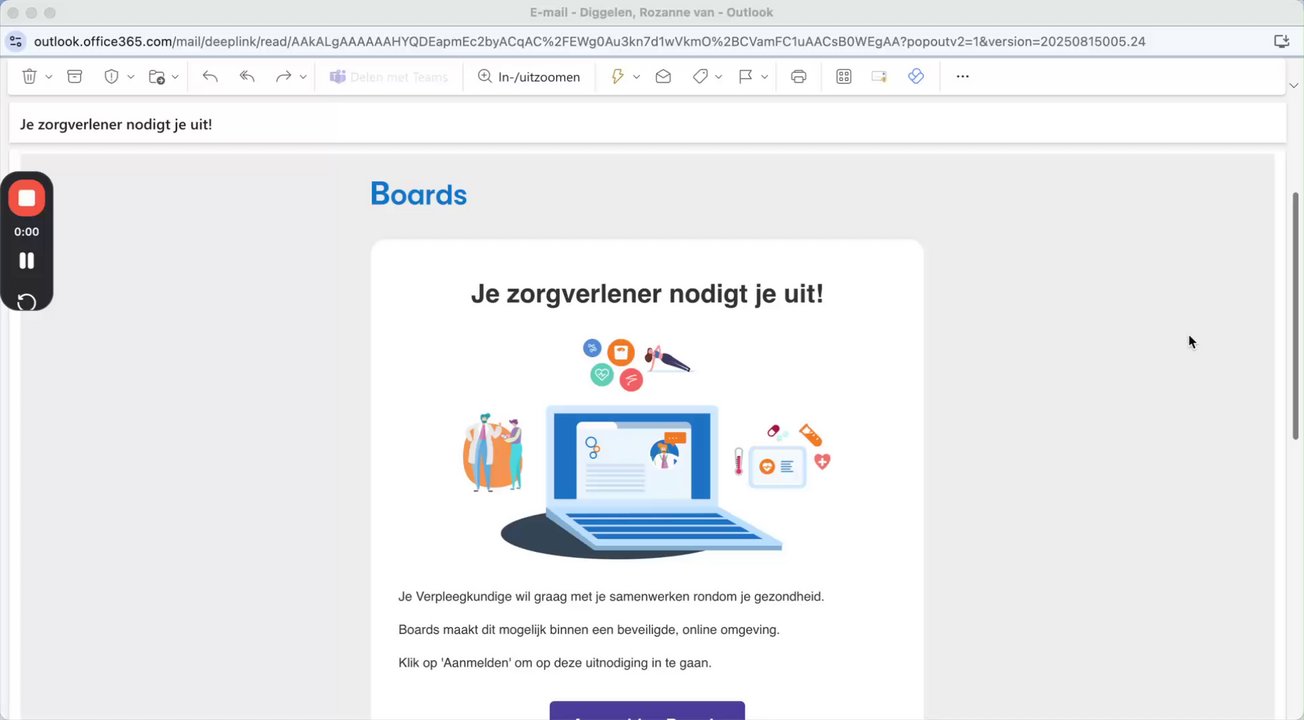This screenshot has width=1304, height=720.
Task: Click the subject line 'Je zorgverlener nodigt je uit!'
Action: tap(116, 125)
